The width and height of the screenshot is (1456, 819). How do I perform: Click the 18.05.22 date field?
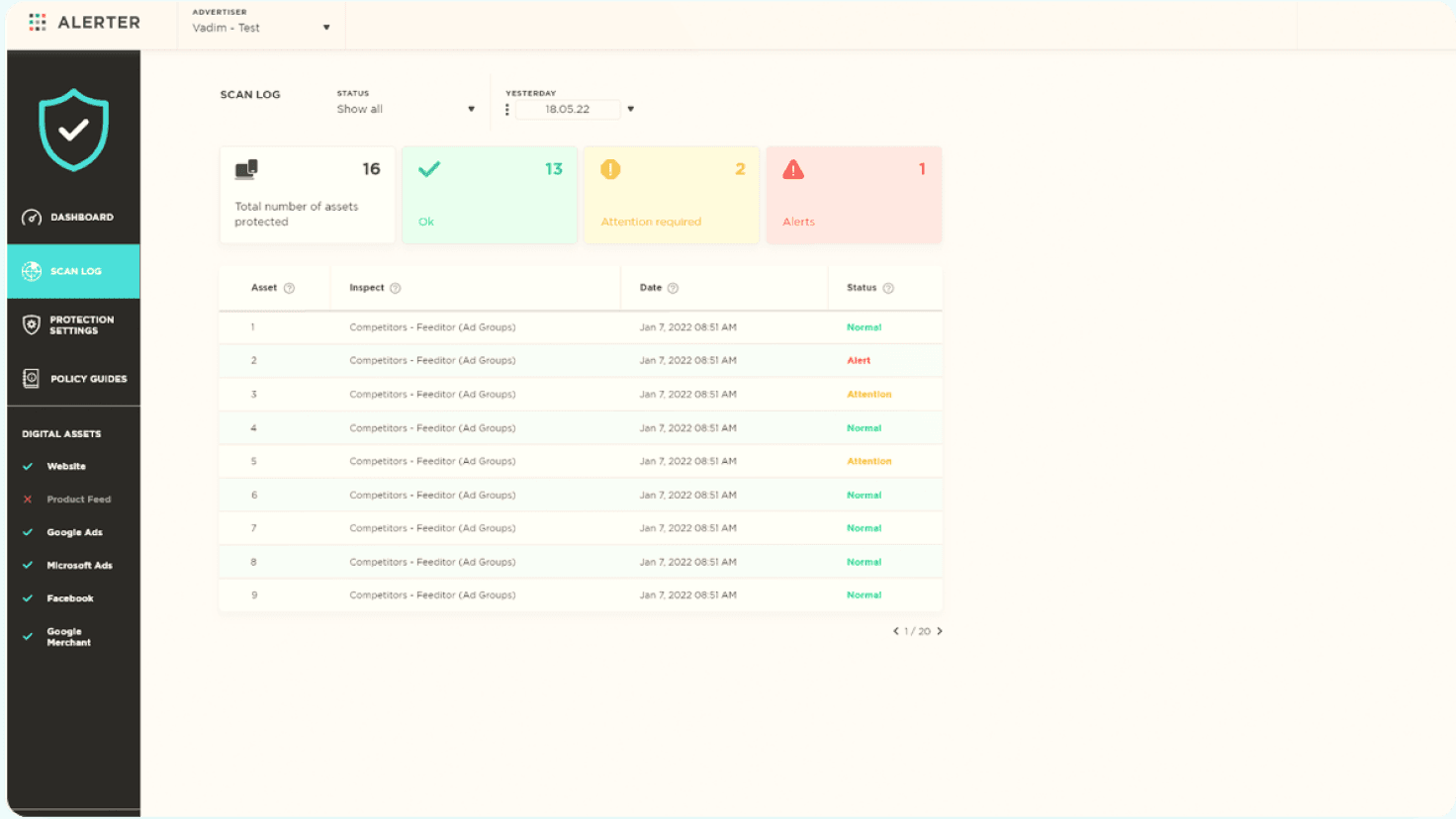[x=568, y=110]
